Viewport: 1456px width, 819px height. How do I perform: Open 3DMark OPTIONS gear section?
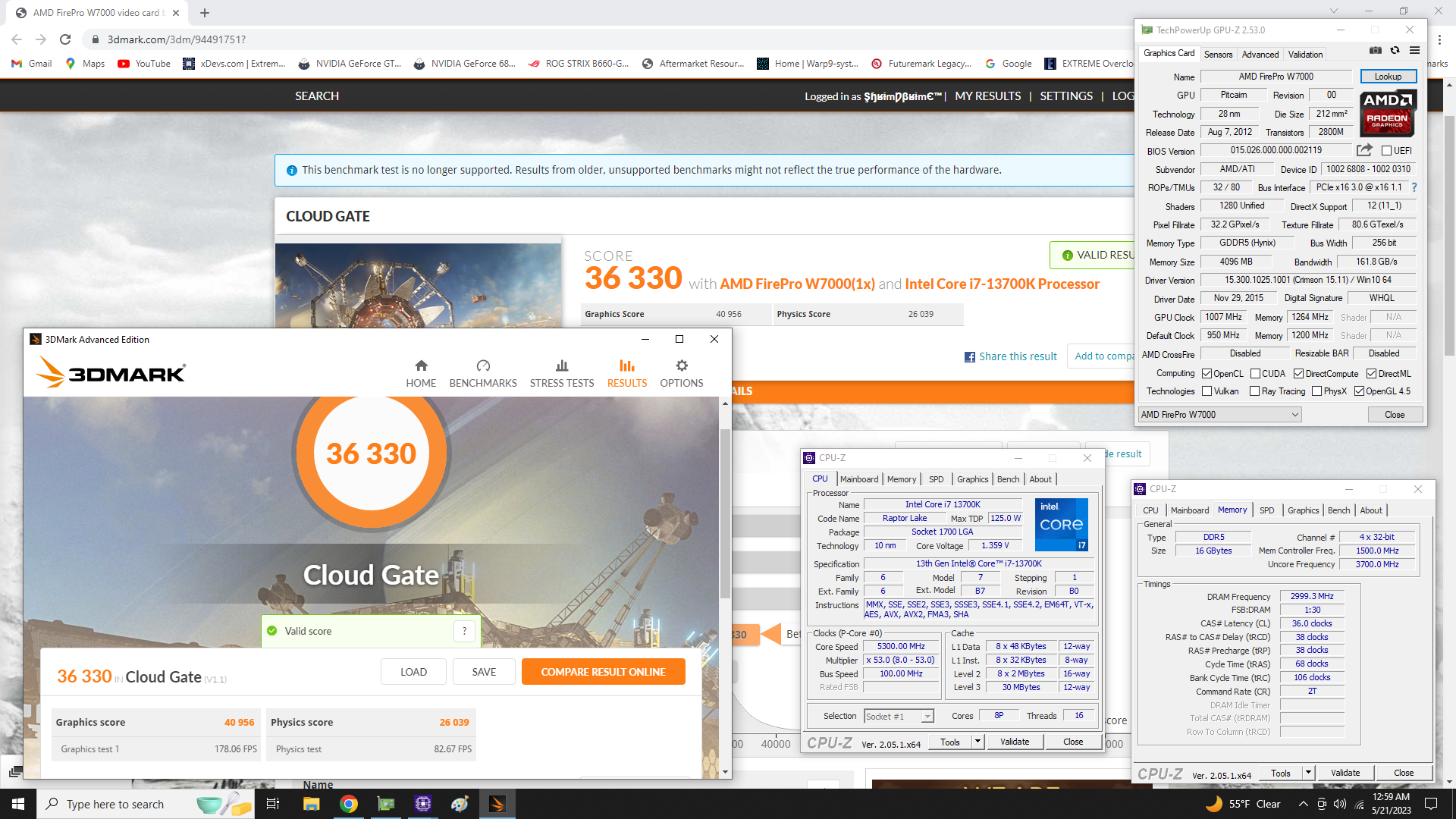tap(682, 374)
